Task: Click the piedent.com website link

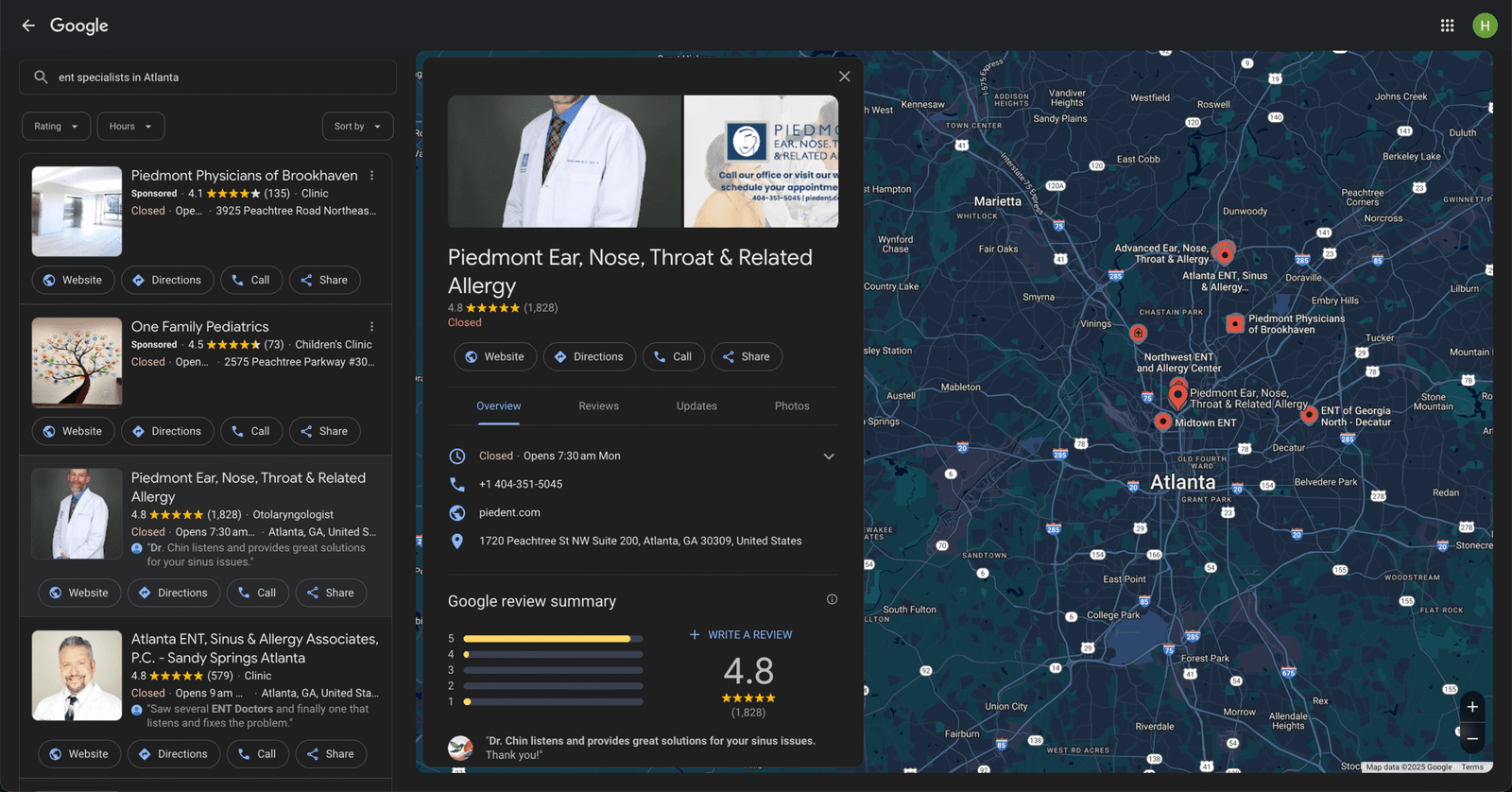Action: [509, 512]
